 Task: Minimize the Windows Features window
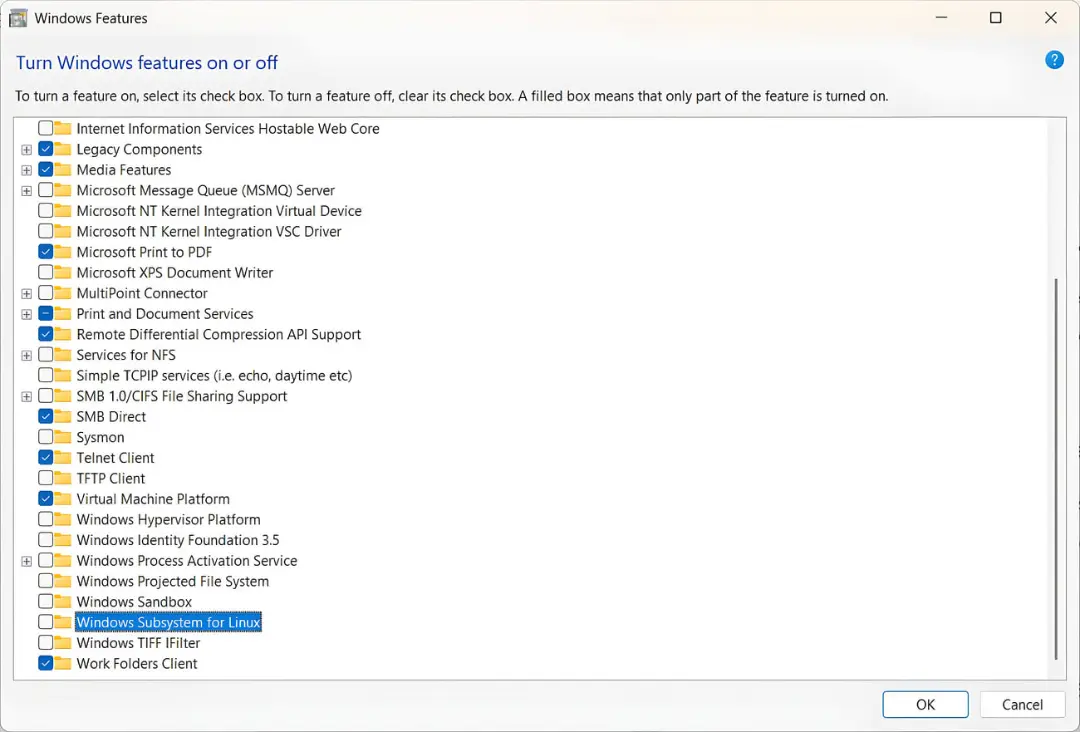point(942,18)
